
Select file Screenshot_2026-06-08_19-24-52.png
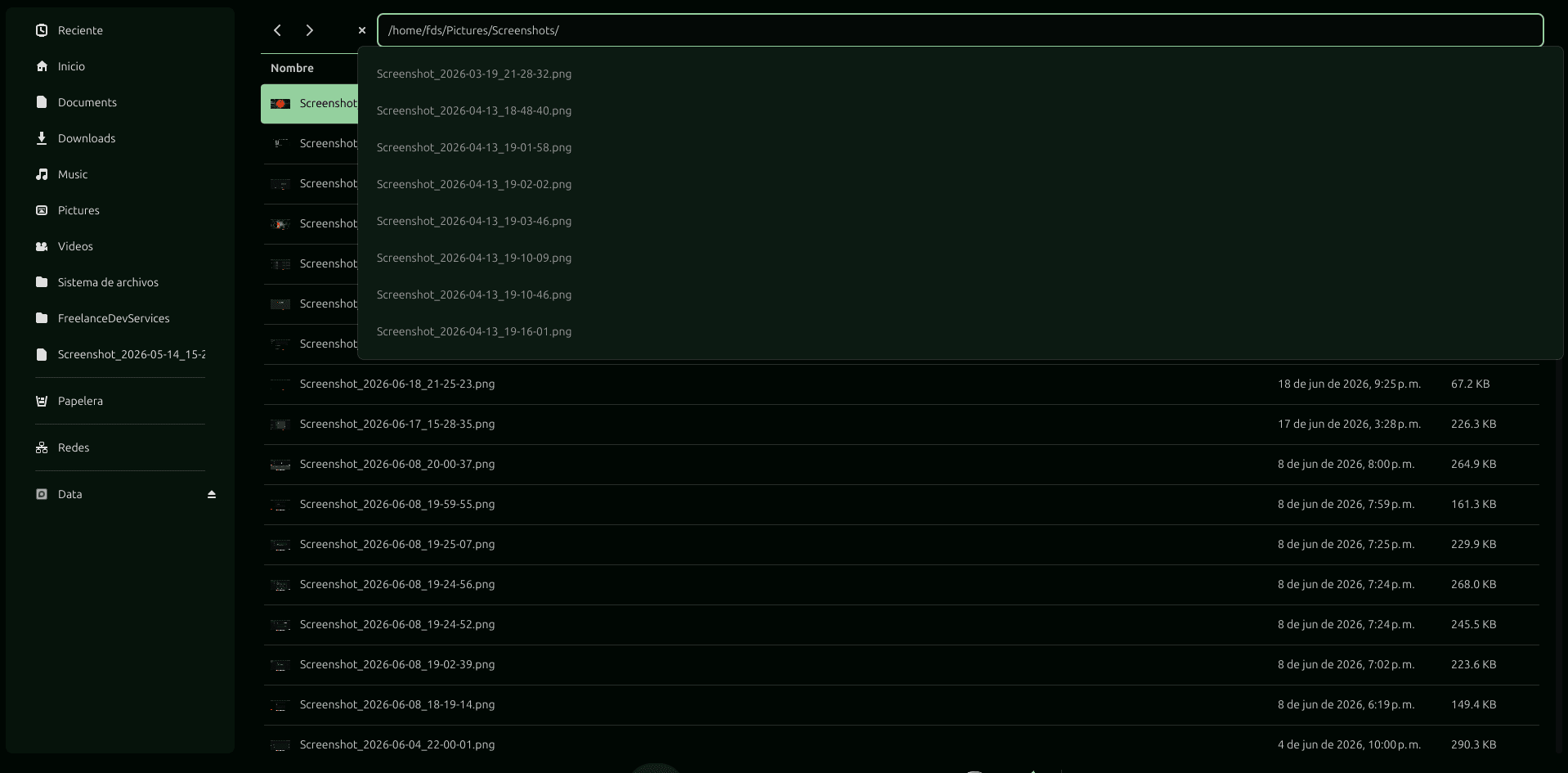pyautogui.click(x=901, y=624)
